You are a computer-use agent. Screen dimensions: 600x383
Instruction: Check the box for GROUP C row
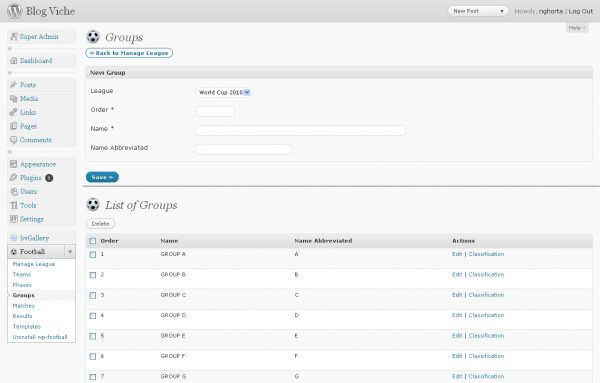coord(93,295)
